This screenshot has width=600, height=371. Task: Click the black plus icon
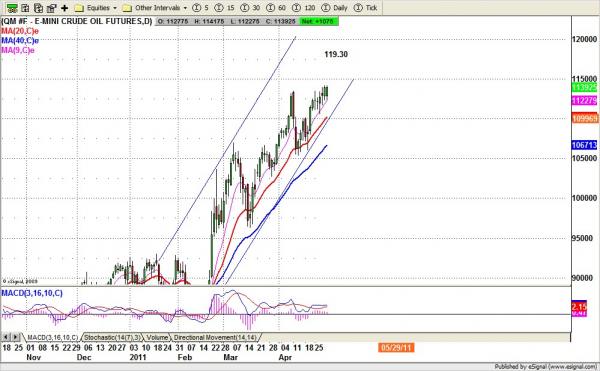point(64,8)
